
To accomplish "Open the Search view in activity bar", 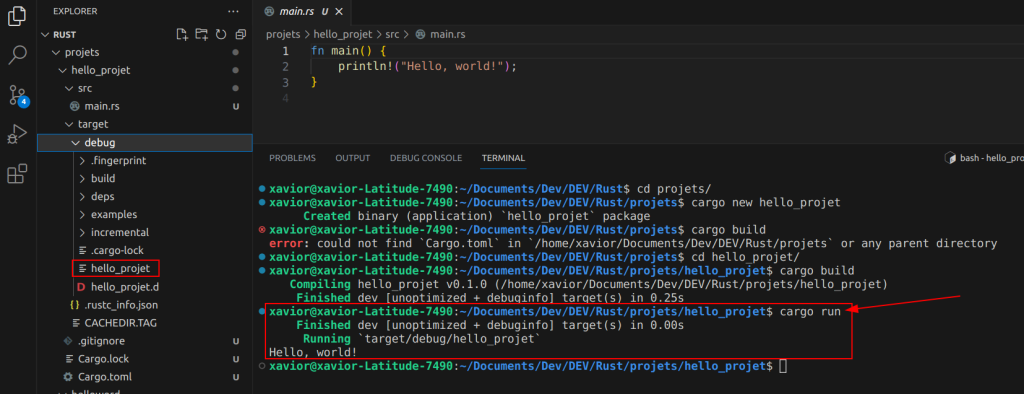I will click(x=17, y=55).
